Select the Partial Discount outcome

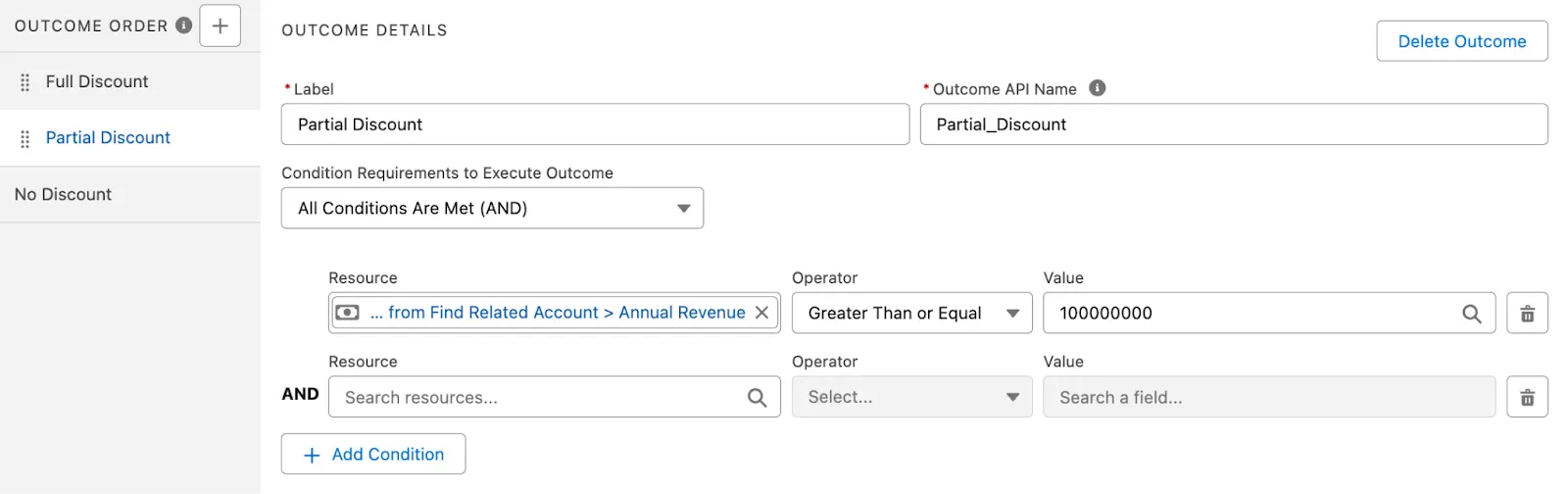click(x=108, y=137)
